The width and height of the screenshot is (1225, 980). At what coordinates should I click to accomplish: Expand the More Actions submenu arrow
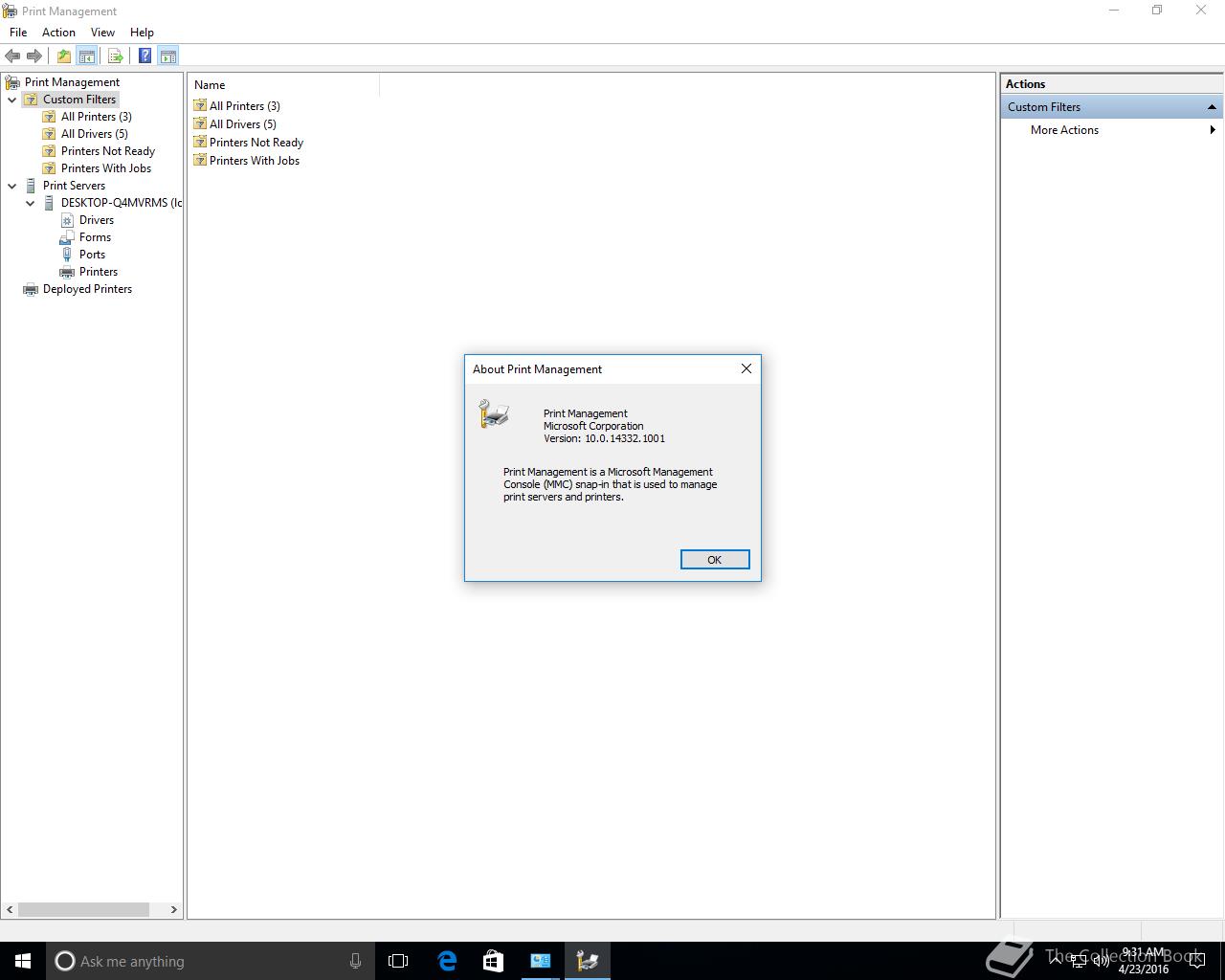pos(1213,130)
